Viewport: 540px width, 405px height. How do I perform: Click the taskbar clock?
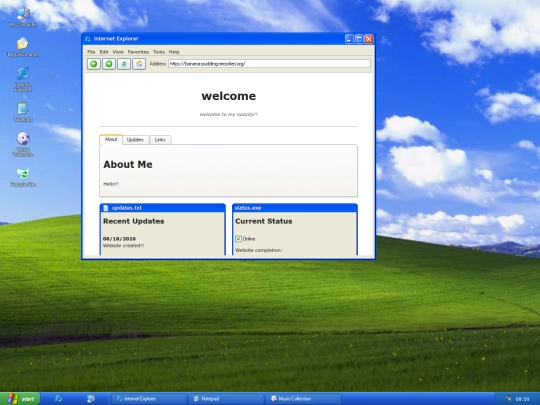click(522, 399)
